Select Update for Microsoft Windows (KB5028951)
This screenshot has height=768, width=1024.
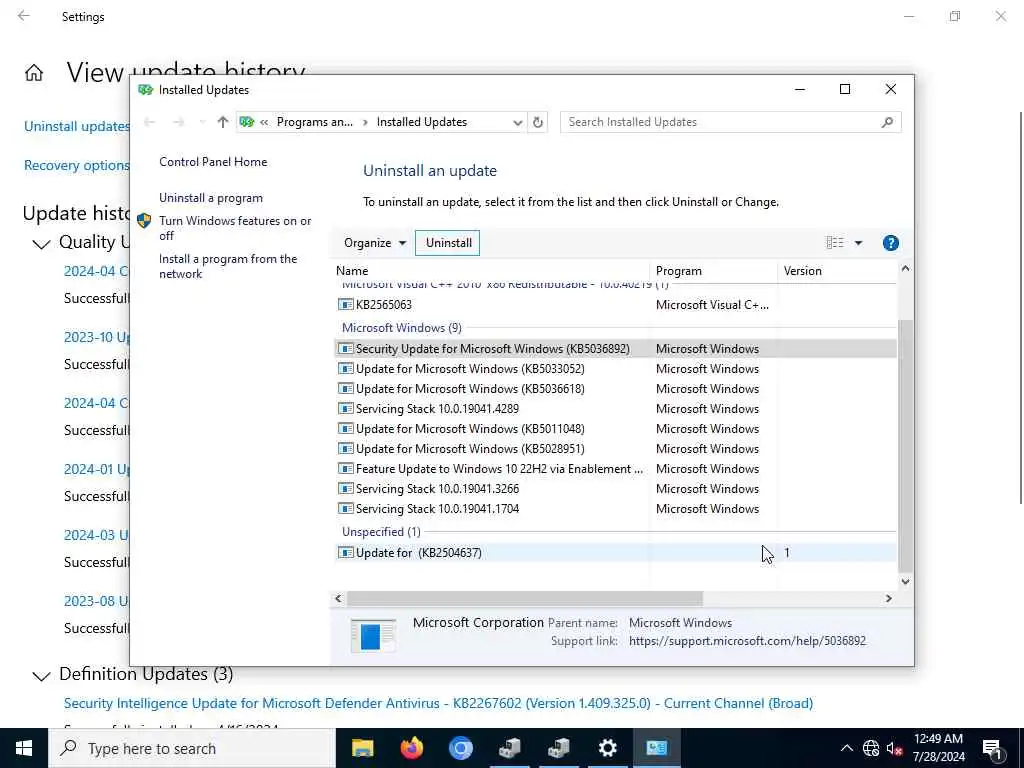point(615,449)
